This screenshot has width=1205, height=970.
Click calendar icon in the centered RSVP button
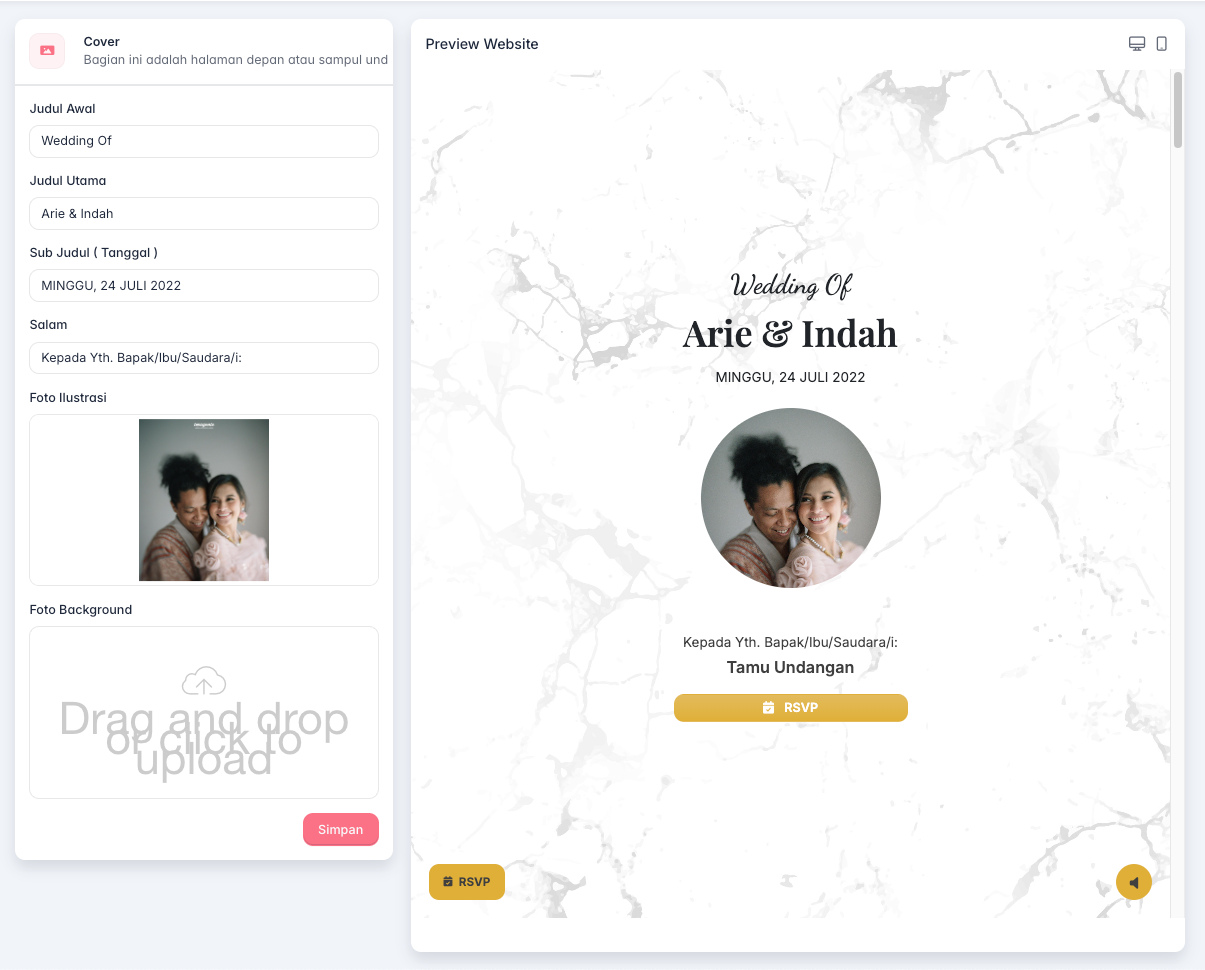point(768,708)
